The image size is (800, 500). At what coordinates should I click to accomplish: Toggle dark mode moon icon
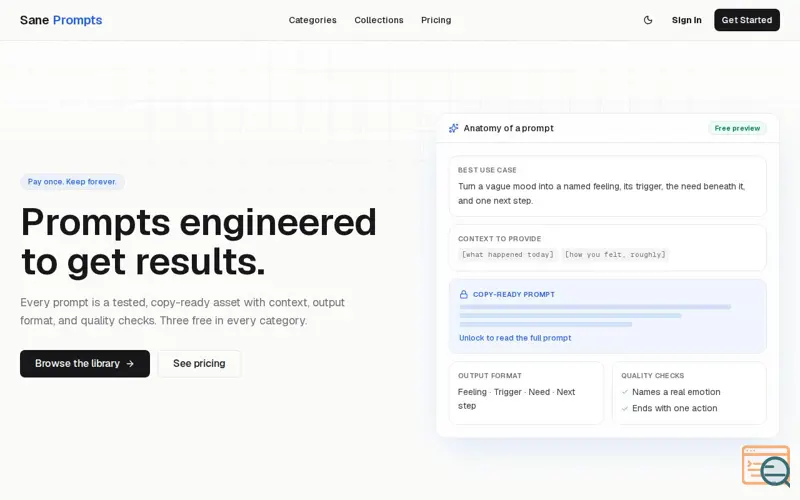[x=648, y=20]
